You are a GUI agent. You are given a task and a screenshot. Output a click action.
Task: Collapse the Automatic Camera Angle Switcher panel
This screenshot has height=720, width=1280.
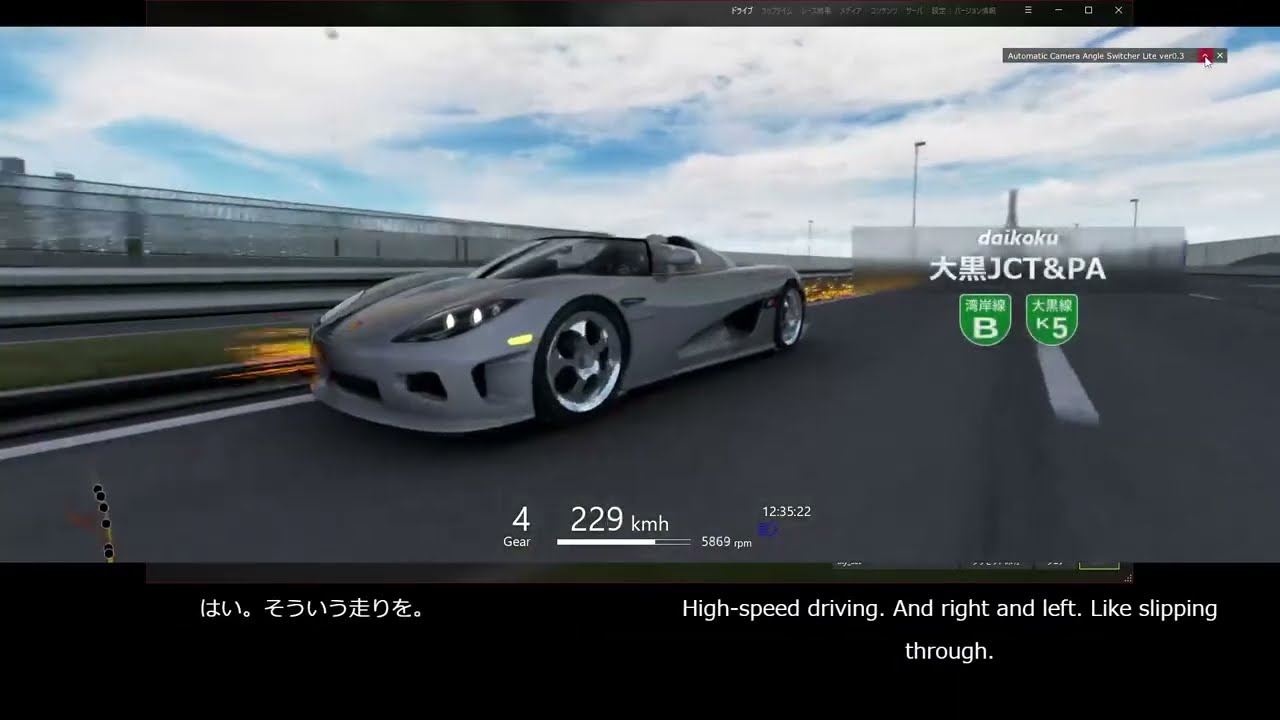1206,56
